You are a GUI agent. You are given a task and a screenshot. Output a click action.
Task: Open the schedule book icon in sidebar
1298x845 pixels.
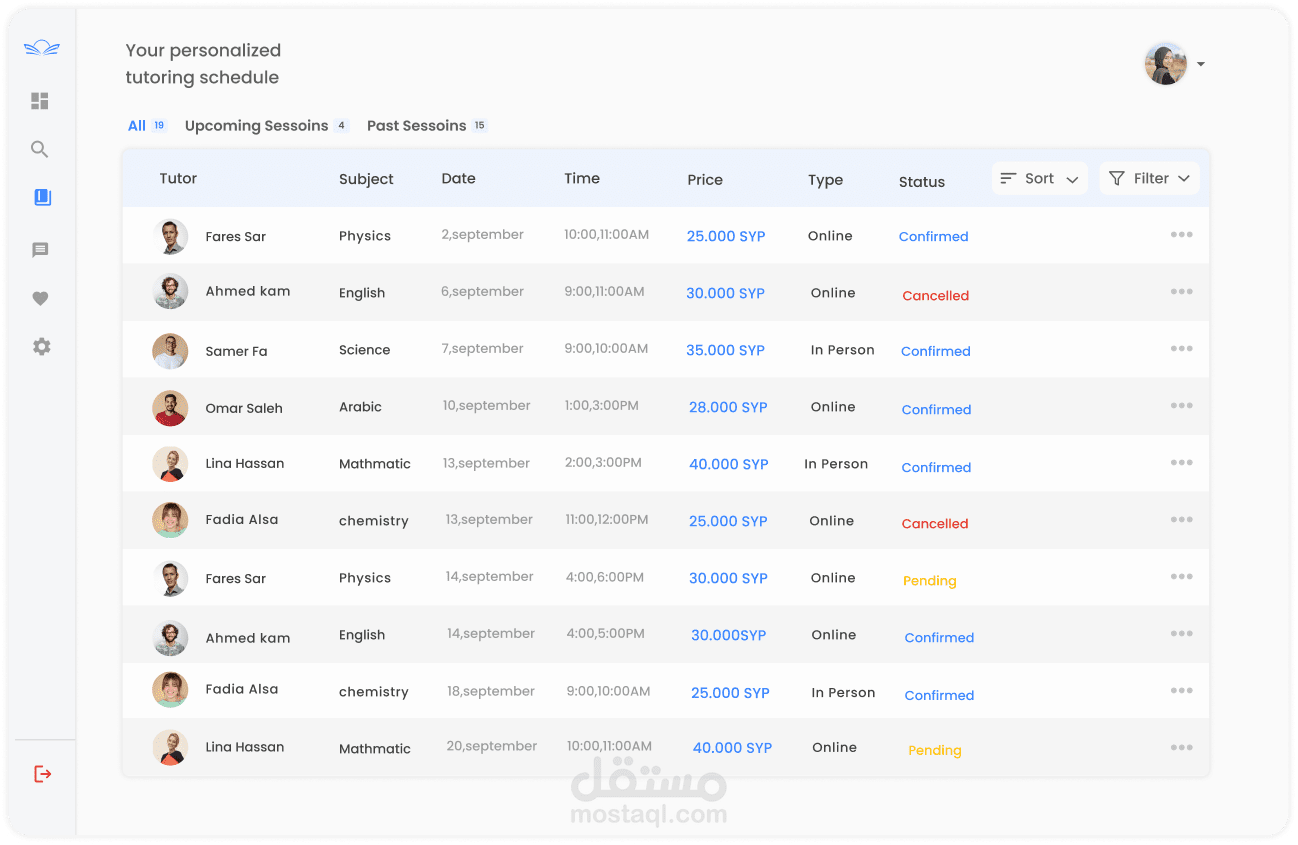42,198
